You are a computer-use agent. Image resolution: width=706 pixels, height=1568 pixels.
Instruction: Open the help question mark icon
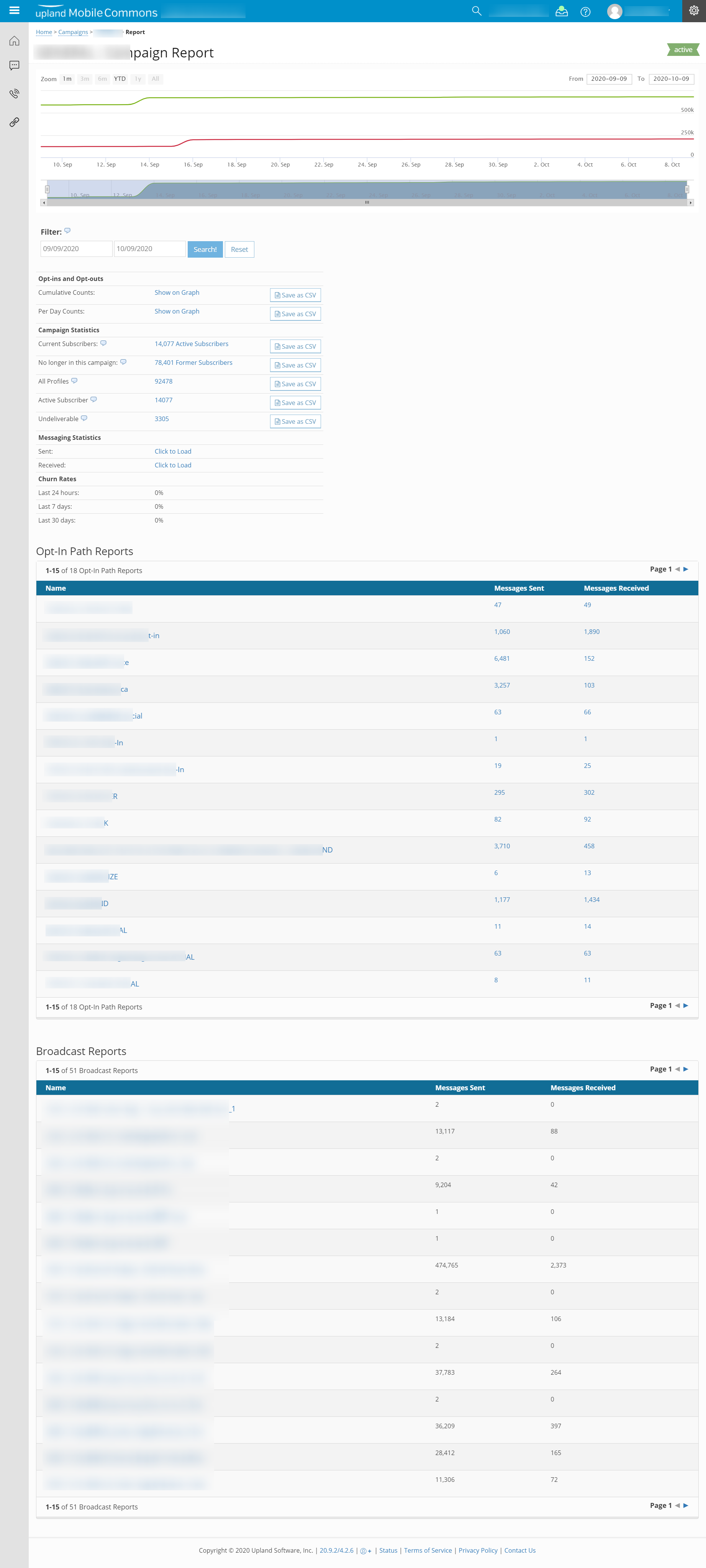pos(585,11)
